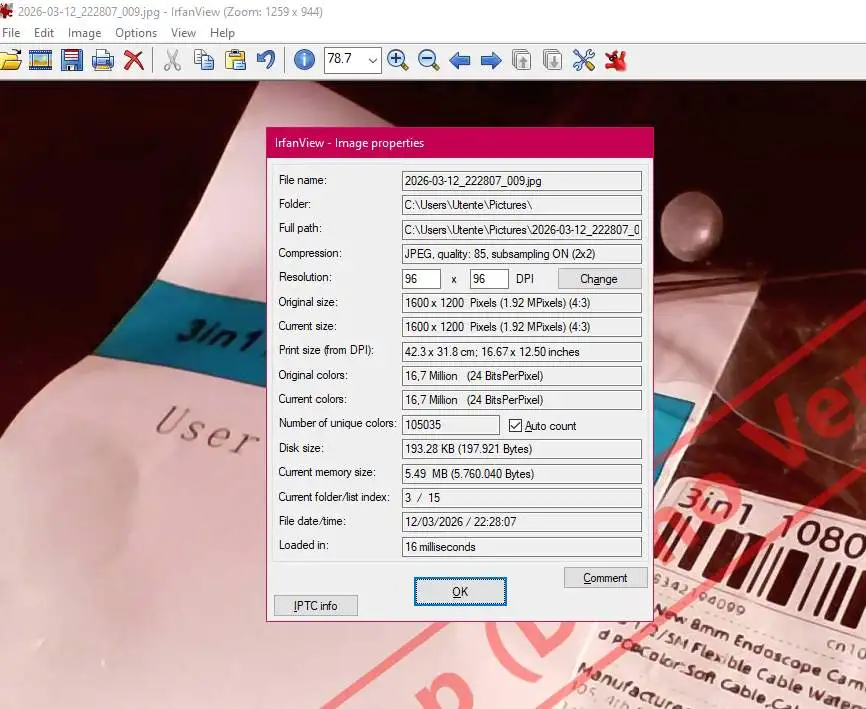Screen dimensions: 866x709
Task: Open Settings wrench and screwdriver icon
Action: click(x=584, y=60)
